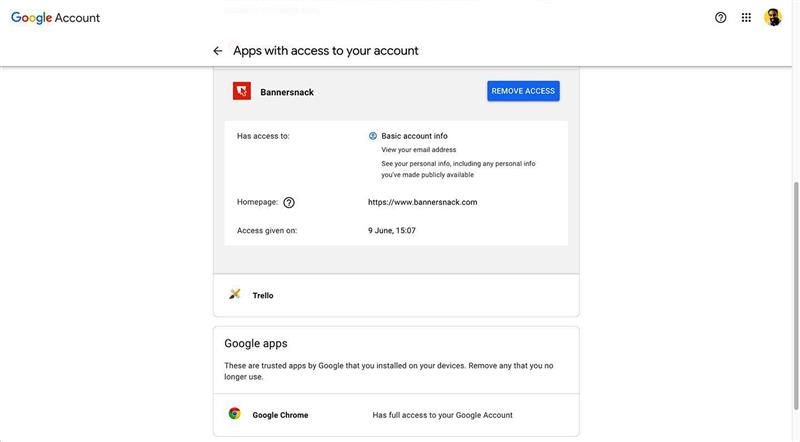Click 'Has full access' Chrome description
This screenshot has height=442, width=800.
point(442,415)
